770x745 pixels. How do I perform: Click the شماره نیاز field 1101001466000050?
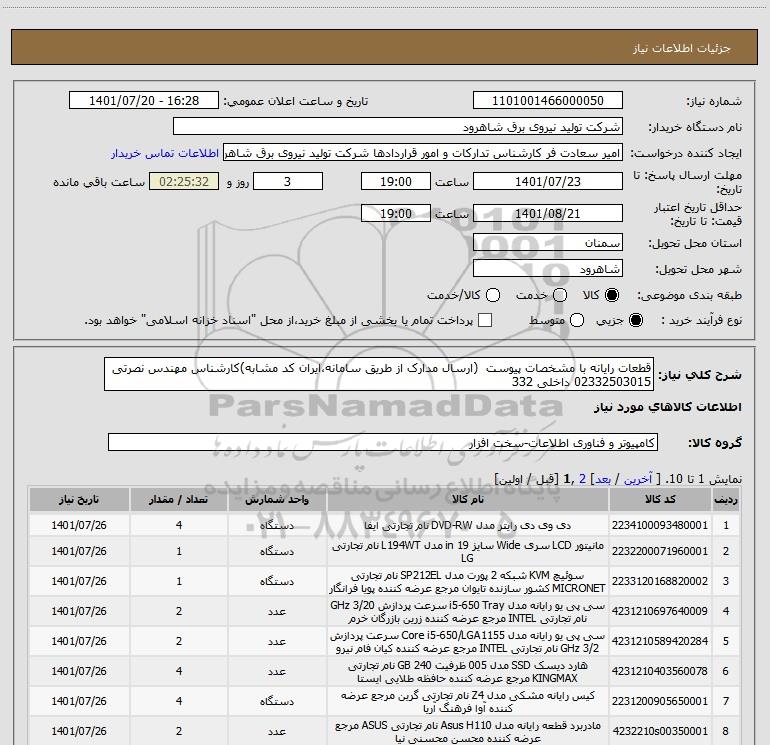[x=548, y=101]
